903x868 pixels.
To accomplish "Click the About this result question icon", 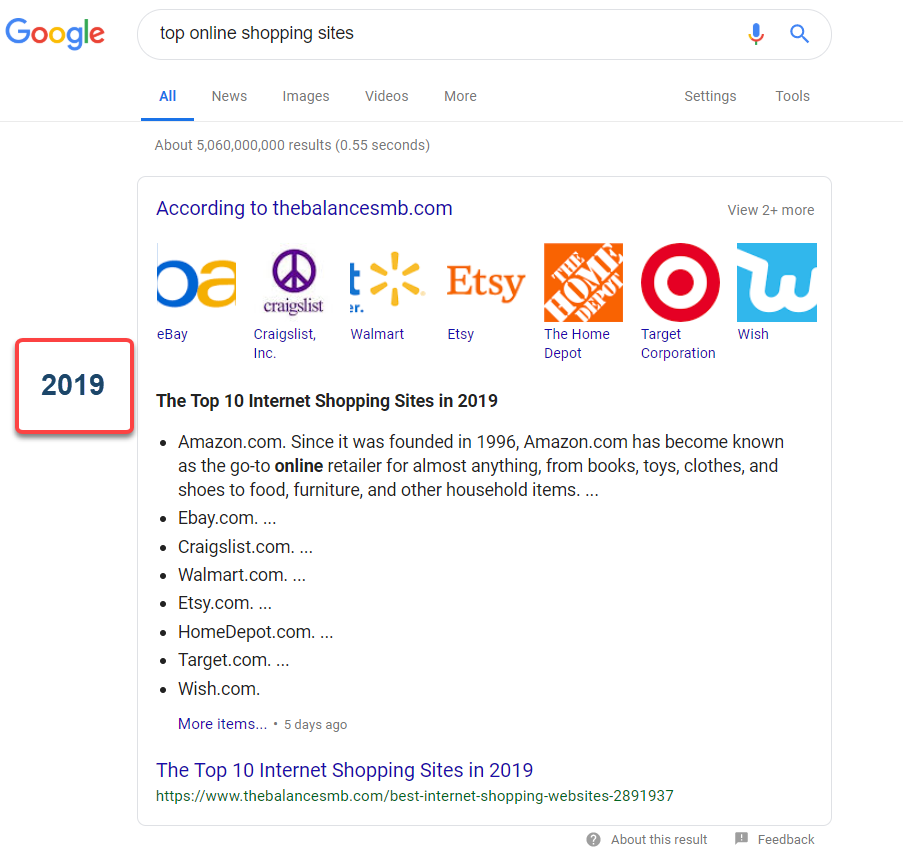I will point(594,839).
